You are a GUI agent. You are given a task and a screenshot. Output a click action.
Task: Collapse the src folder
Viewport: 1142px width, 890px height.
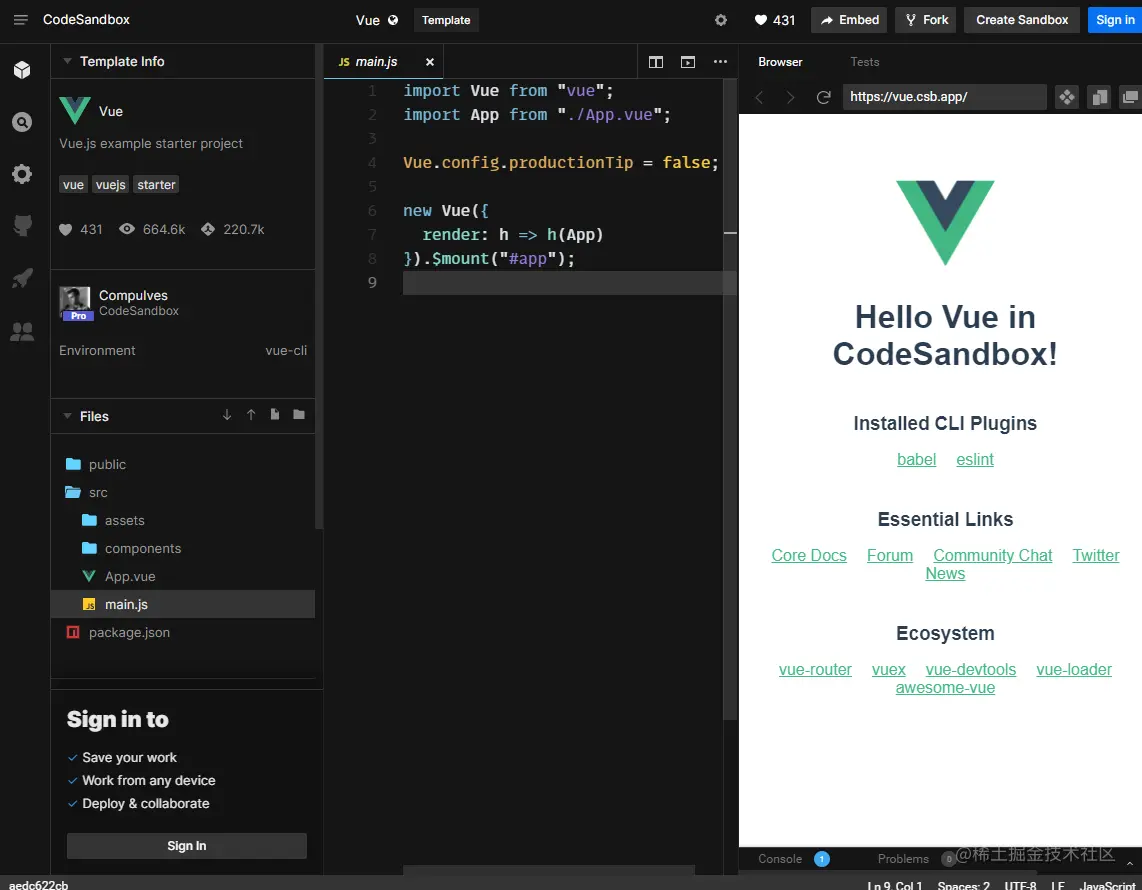coord(183,492)
